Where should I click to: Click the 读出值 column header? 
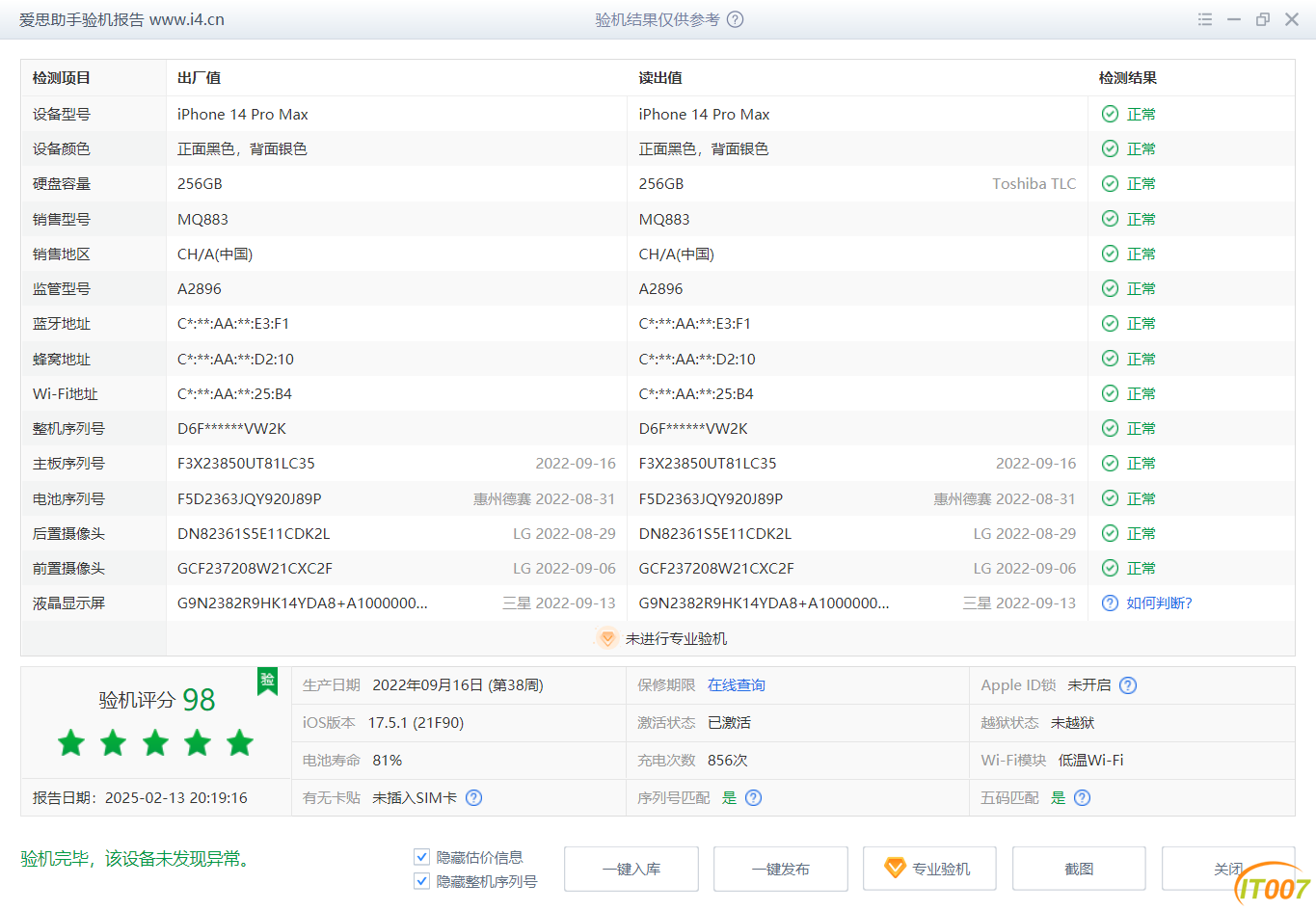click(x=660, y=78)
